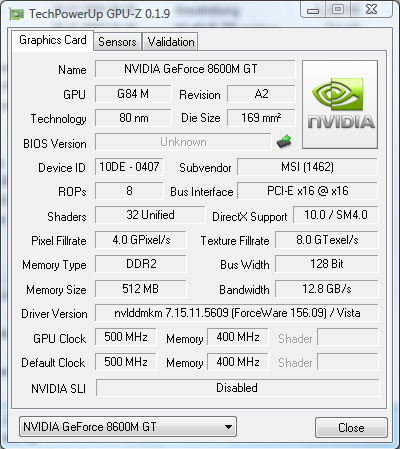Viewport: 400px width, 449px height.
Task: Click the ROPs field showing 8
Action: pos(129,191)
